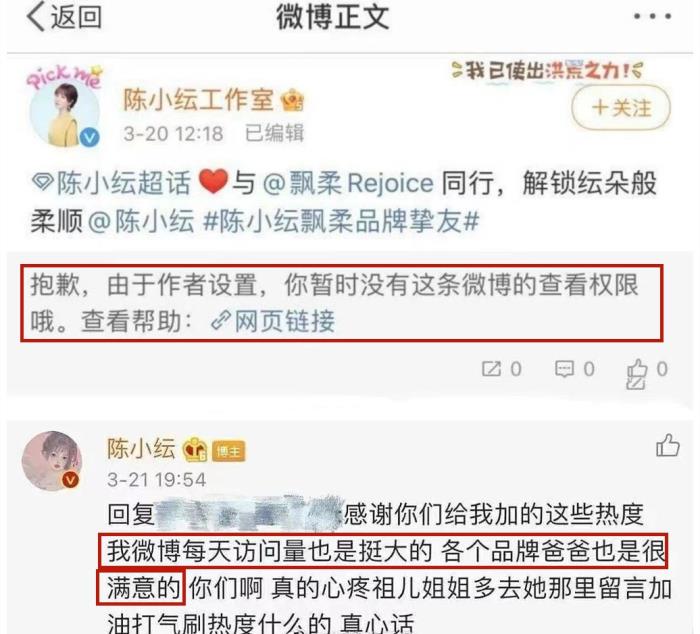Tap the 我已使出洪荒之力 sticker banner

tap(547, 71)
